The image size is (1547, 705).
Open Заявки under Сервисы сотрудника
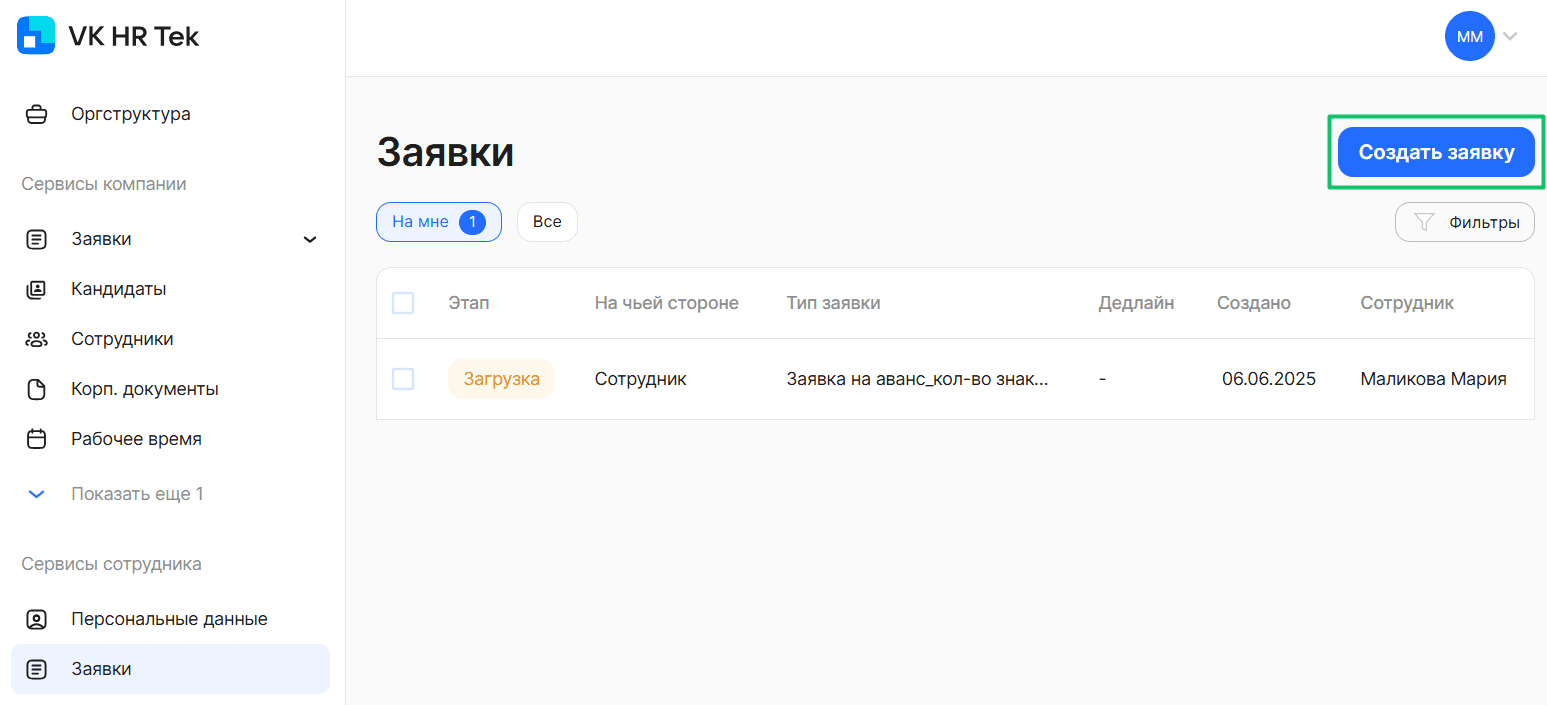[x=101, y=669]
